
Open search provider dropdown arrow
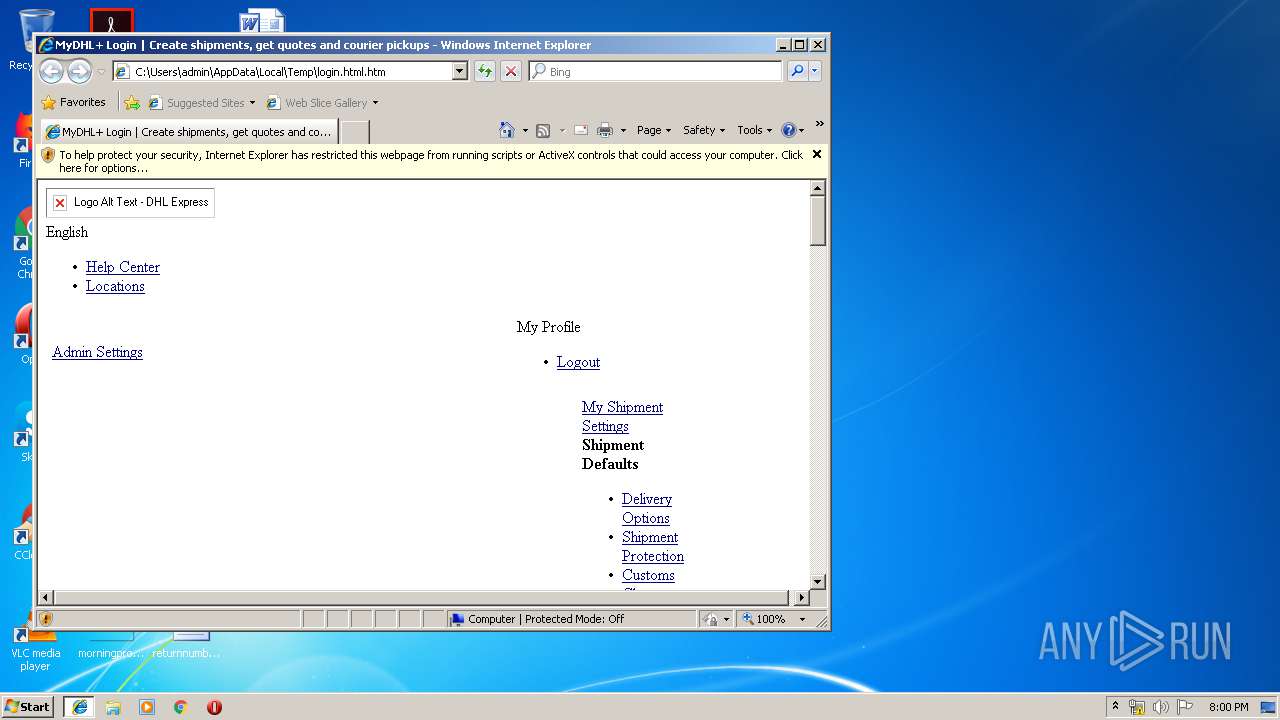pos(815,71)
